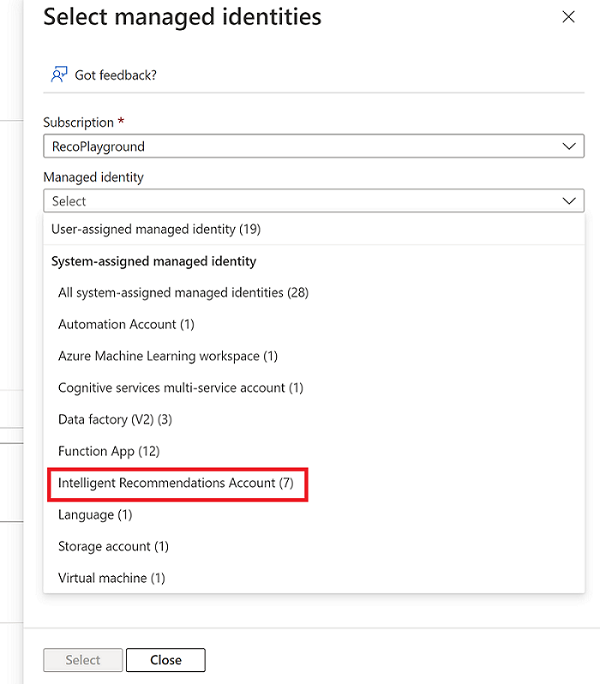
Task: Click the Subscription field label
Action: pyautogui.click(x=78, y=123)
